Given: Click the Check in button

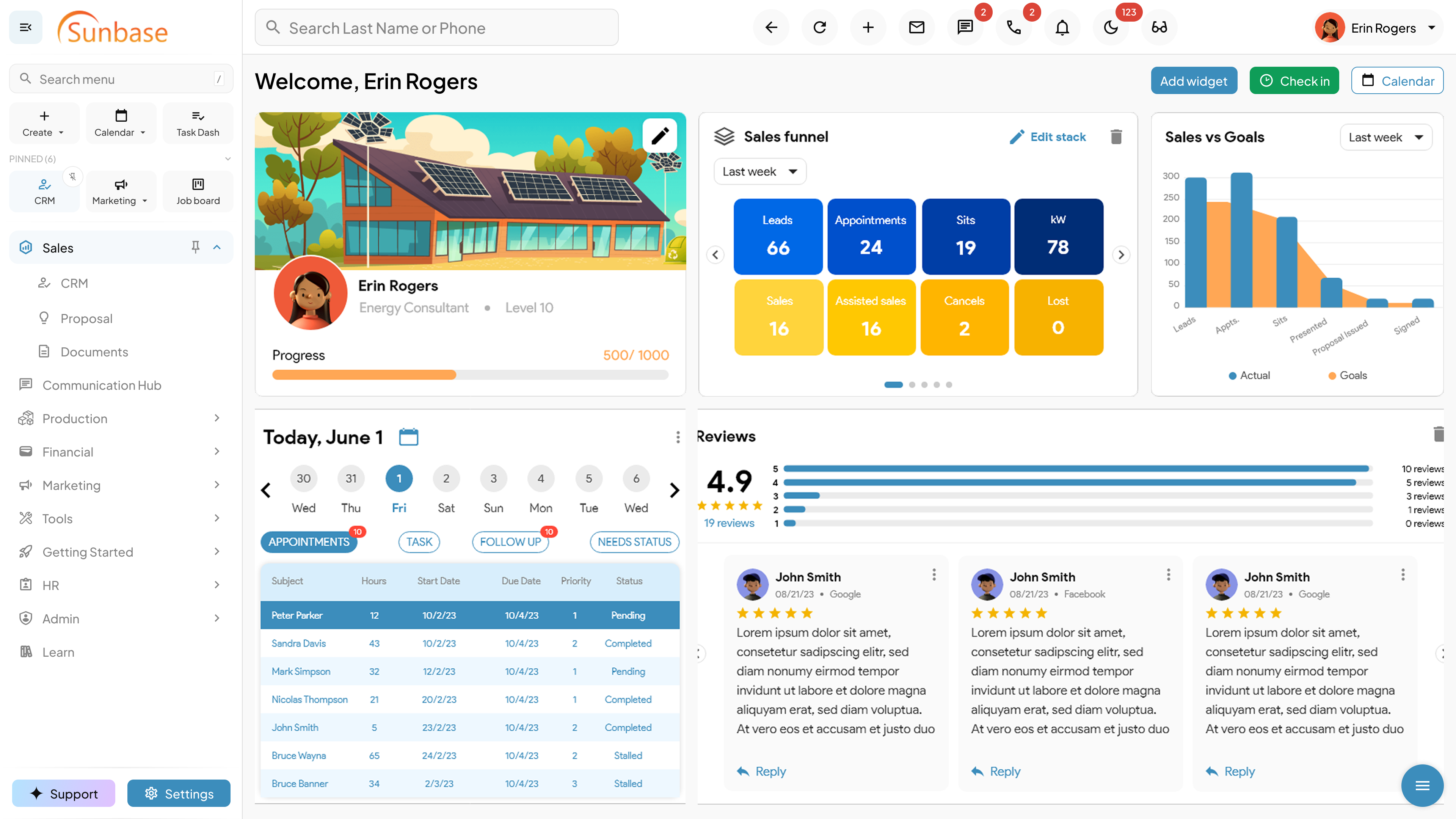Looking at the screenshot, I should coord(1294,81).
